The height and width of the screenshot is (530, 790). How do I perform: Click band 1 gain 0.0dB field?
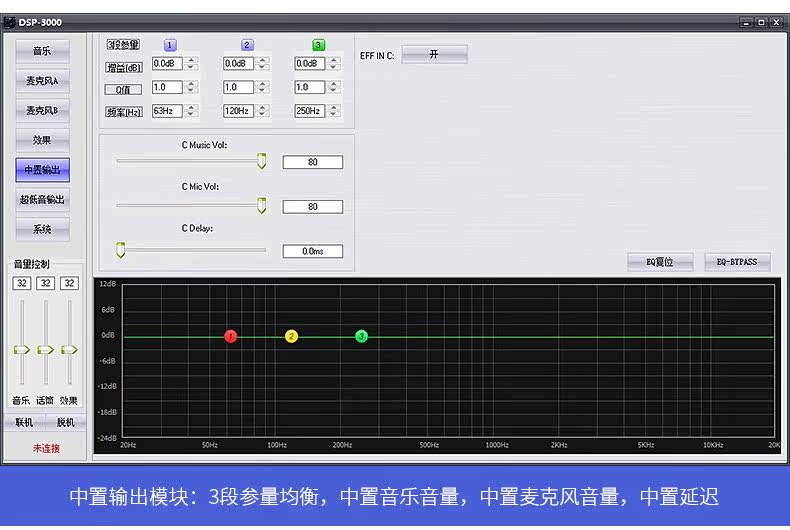click(x=167, y=63)
